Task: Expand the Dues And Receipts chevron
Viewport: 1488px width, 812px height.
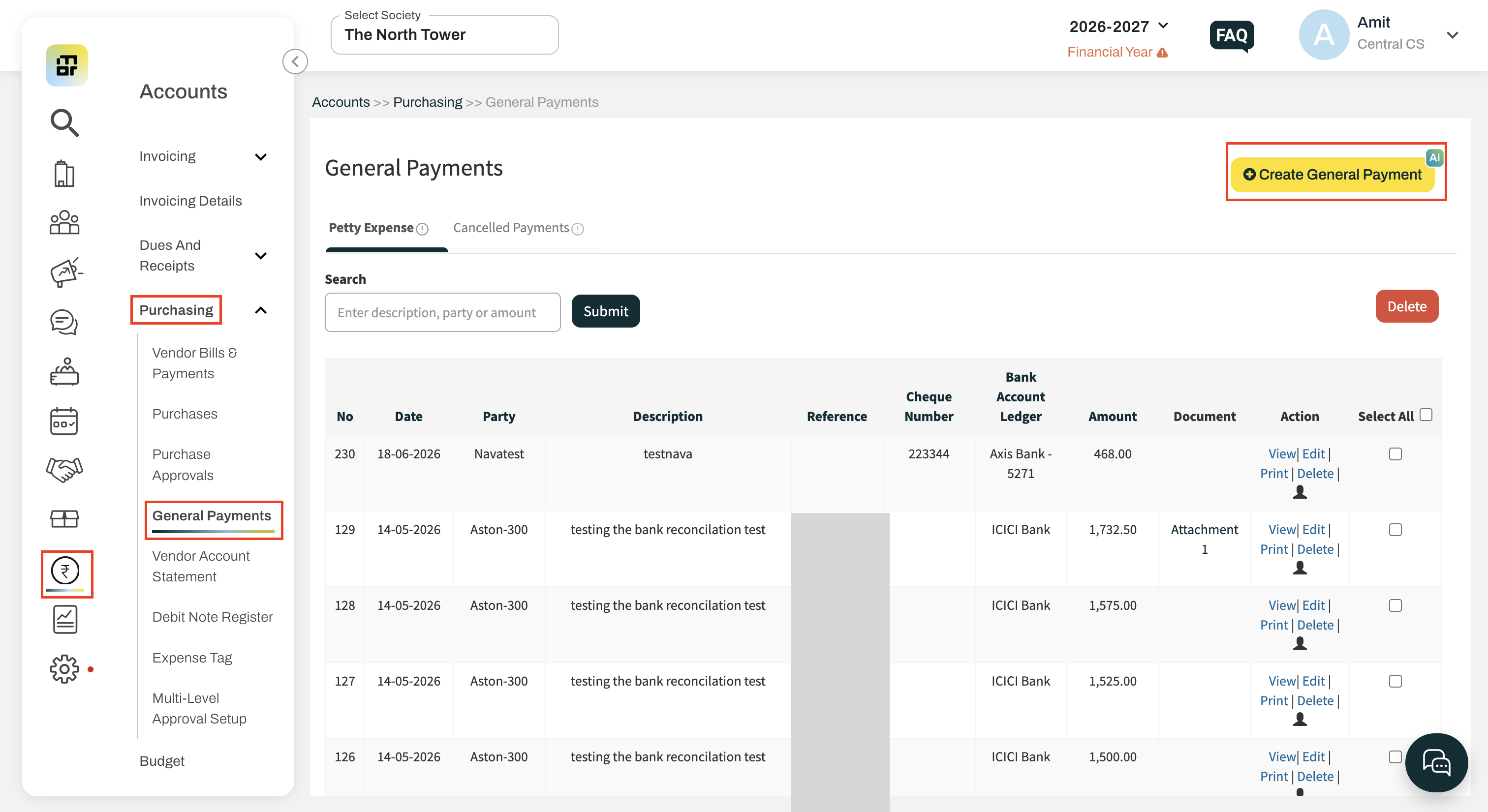Action: pos(260,255)
